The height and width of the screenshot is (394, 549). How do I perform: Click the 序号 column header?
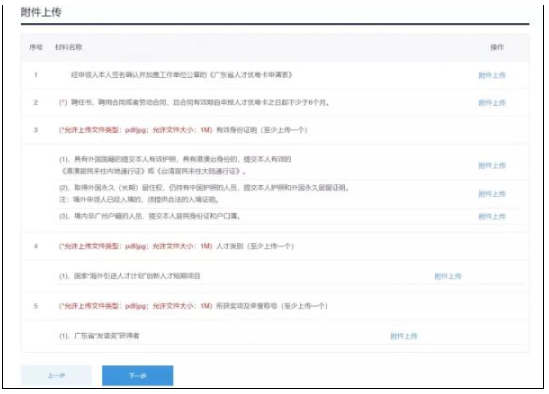coord(36,47)
